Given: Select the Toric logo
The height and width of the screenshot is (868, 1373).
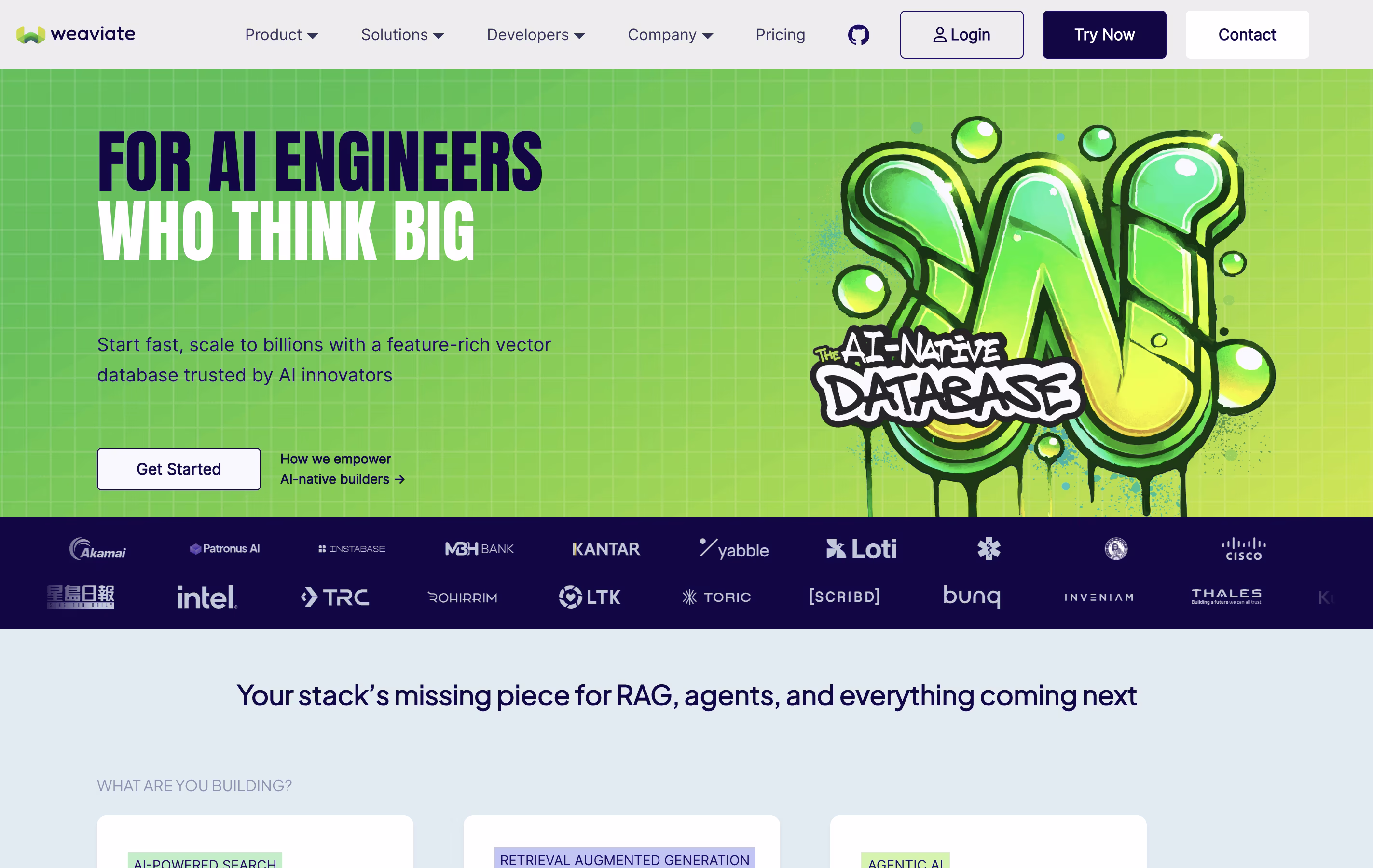Looking at the screenshot, I should pos(717,597).
